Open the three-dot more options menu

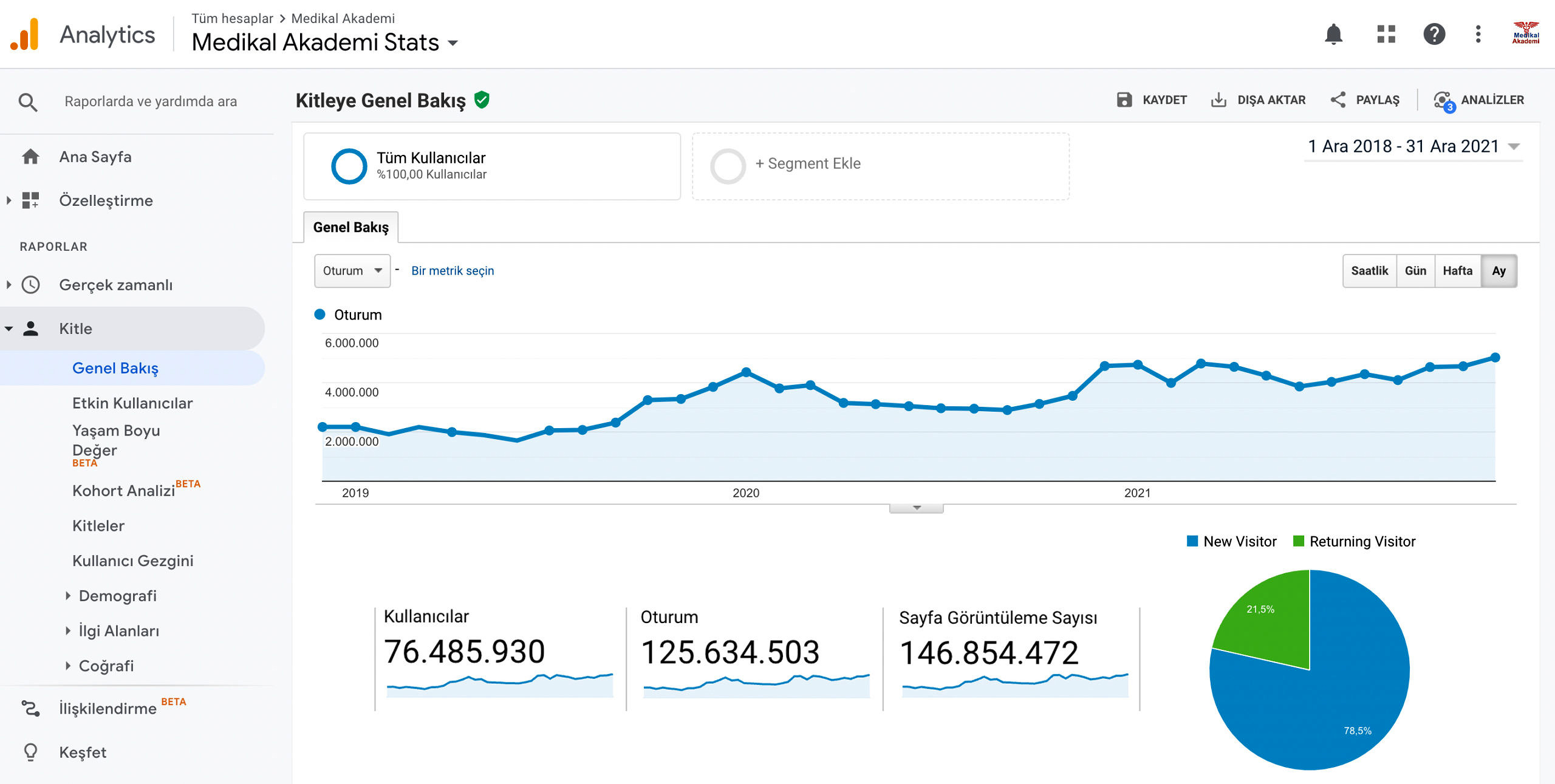1478,35
